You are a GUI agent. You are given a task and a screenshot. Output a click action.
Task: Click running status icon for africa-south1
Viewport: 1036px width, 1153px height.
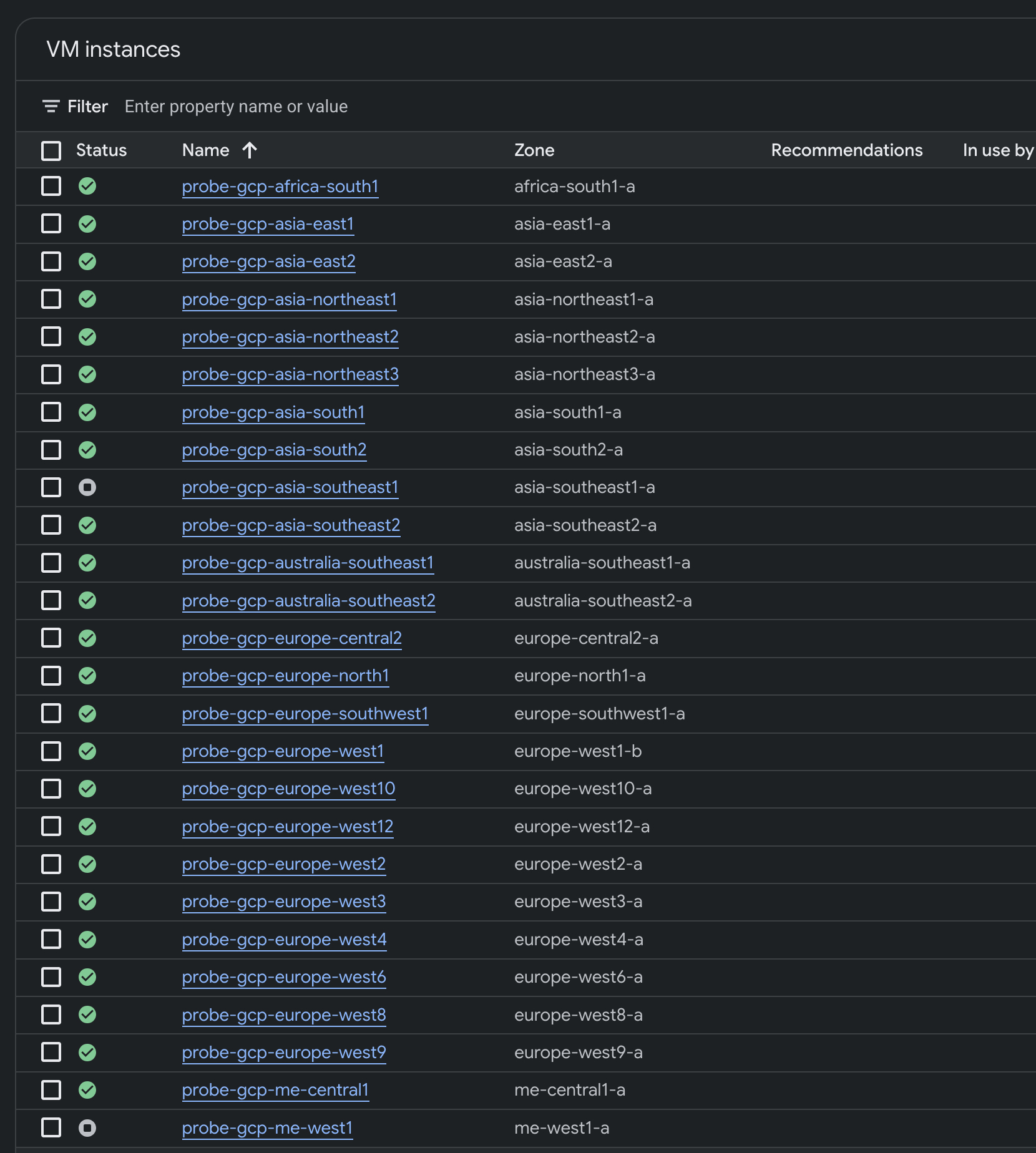[x=87, y=186]
